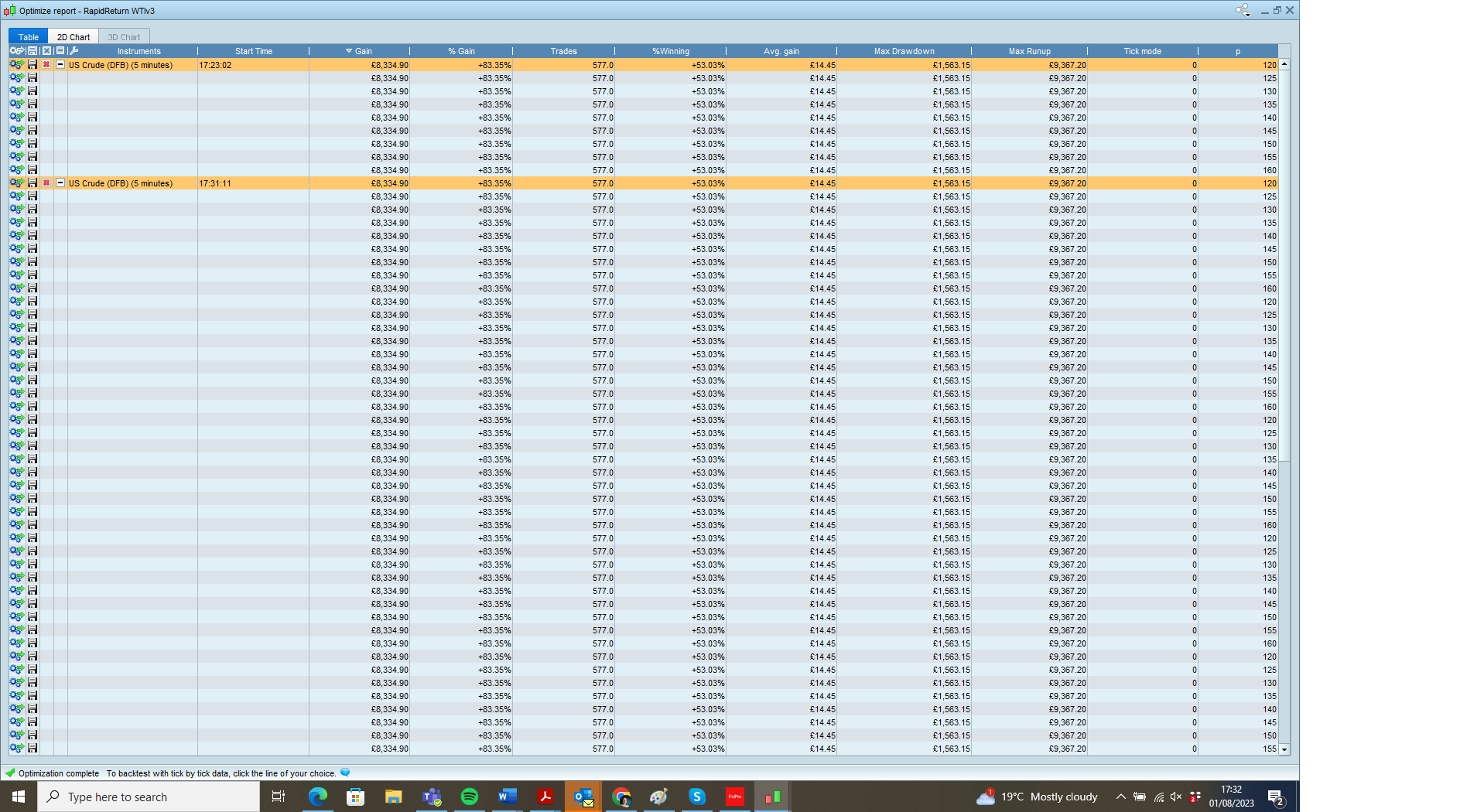Toggle sort order on the Gain column header
Viewport: 1484px width, 812px height.
click(x=359, y=51)
